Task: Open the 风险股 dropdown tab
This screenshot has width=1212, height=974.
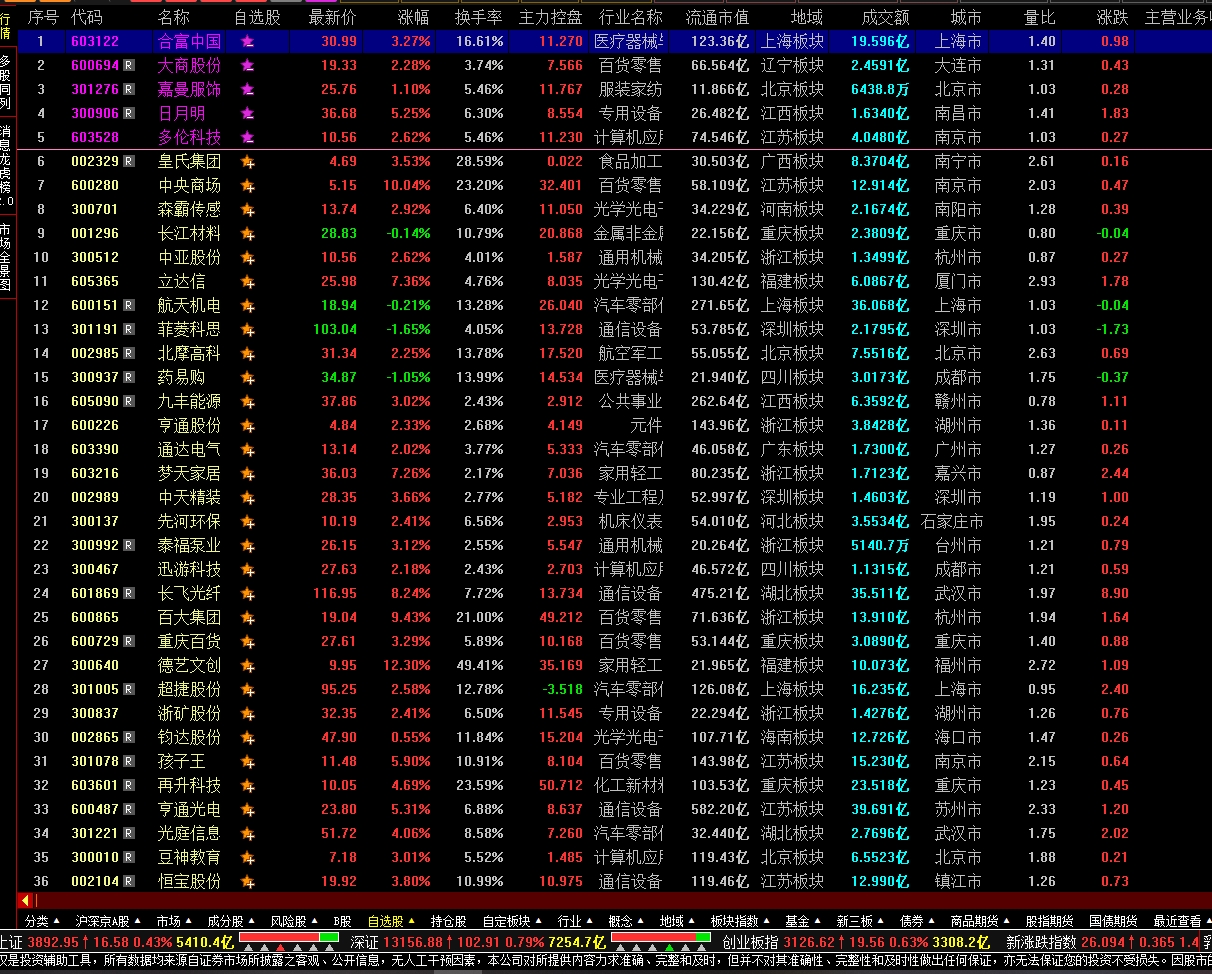Action: 295,921
